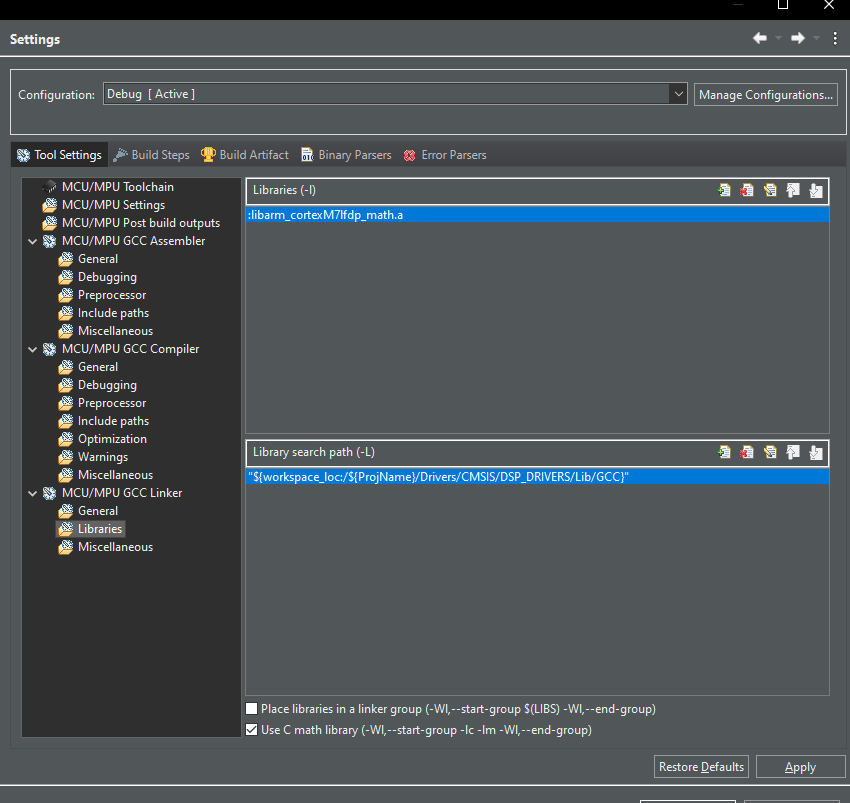Switch to the Build Steps tab

(151, 155)
